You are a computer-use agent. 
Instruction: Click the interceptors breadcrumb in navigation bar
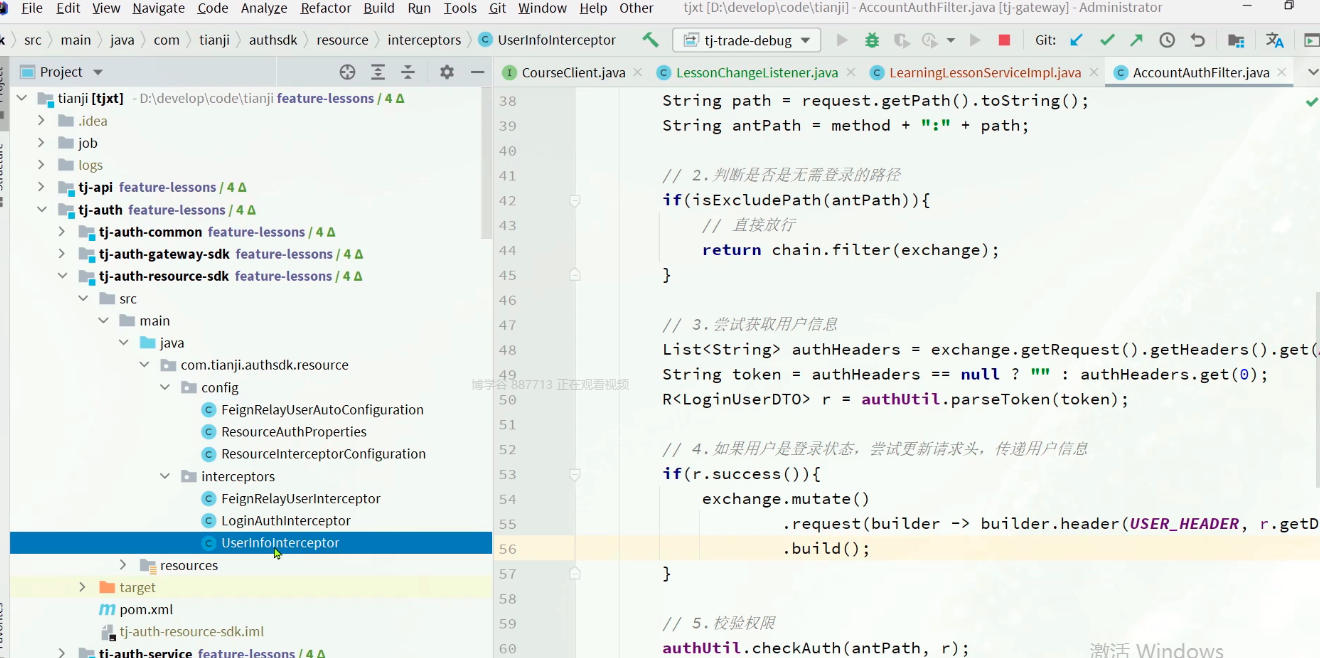click(x=424, y=40)
